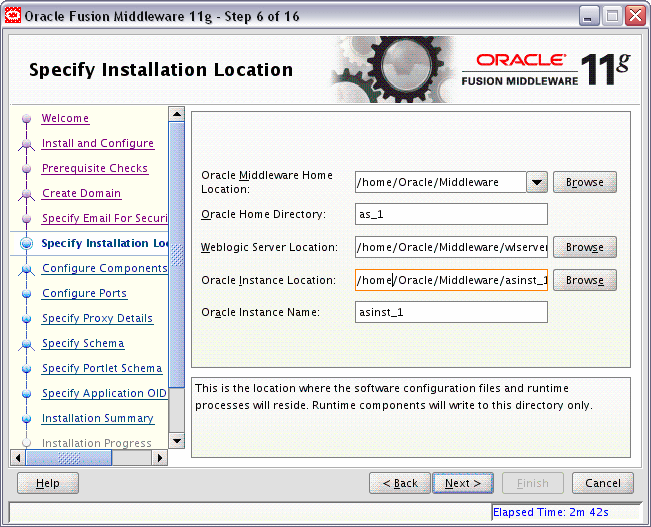The height and width of the screenshot is (527, 651).
Task: Open the Specify Schema step
Action: (x=83, y=343)
